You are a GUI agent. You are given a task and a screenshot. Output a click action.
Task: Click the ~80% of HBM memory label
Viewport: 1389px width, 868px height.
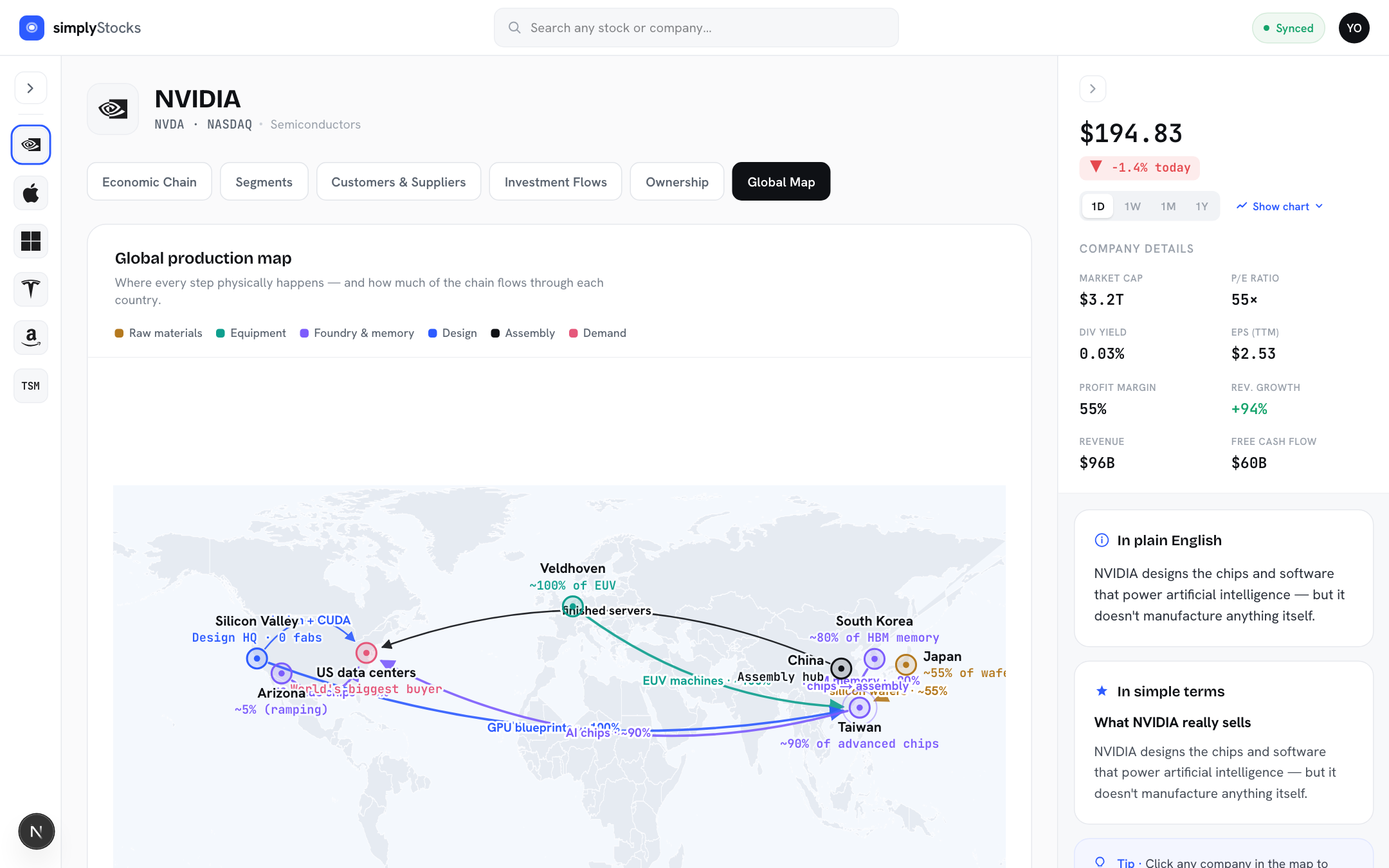point(874,638)
